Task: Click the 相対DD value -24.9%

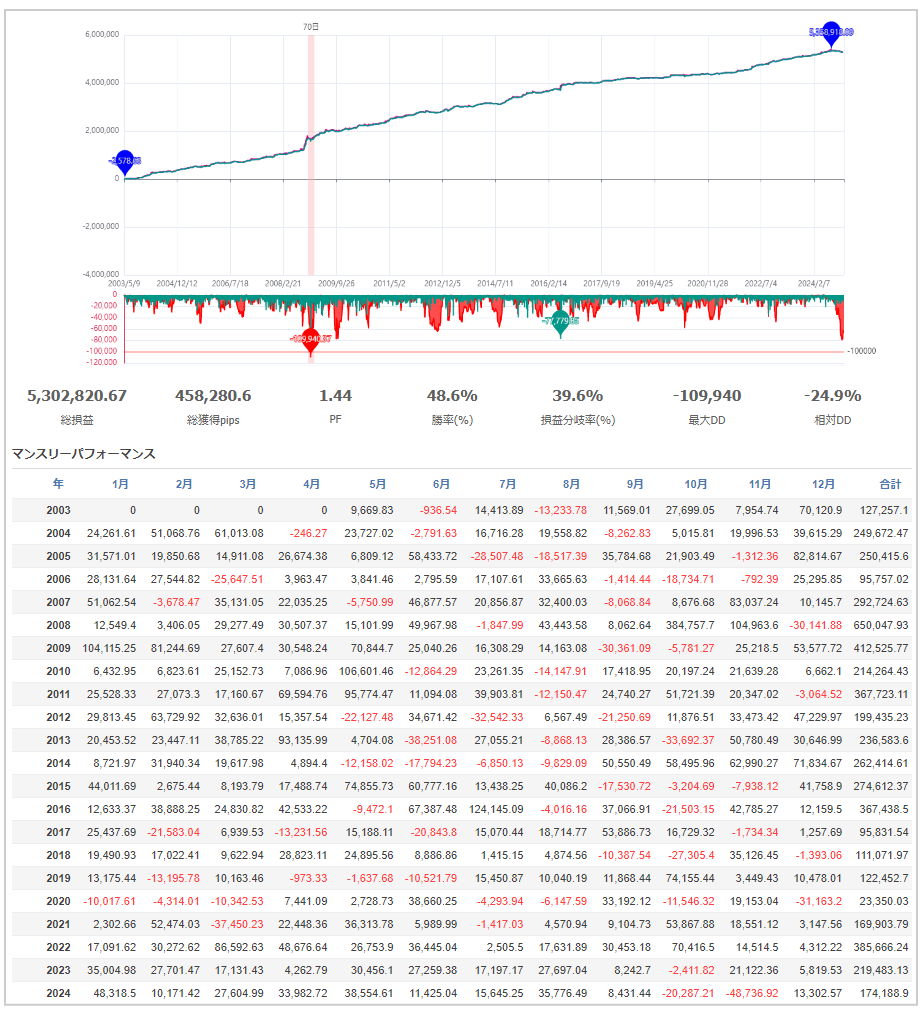Action: pyautogui.click(x=832, y=396)
